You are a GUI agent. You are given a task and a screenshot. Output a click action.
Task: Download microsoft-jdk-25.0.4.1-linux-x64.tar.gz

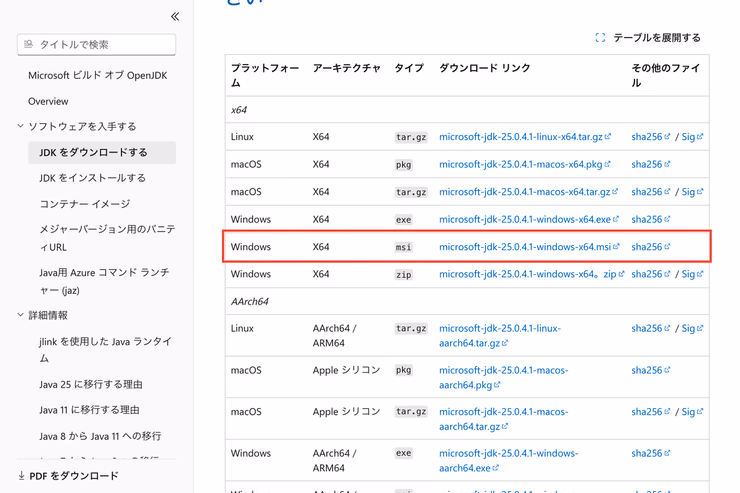525,137
